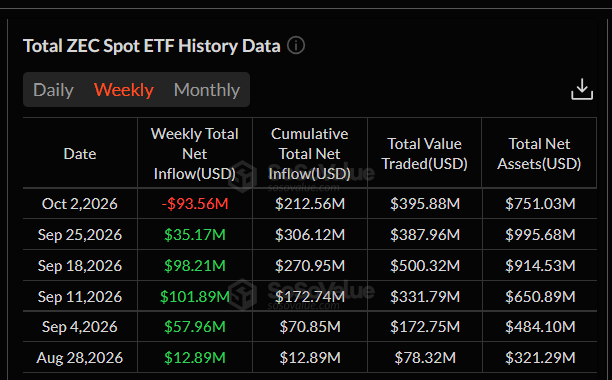Click the green $35.17M inflow value
The height and width of the screenshot is (380, 612).
click(x=195, y=234)
